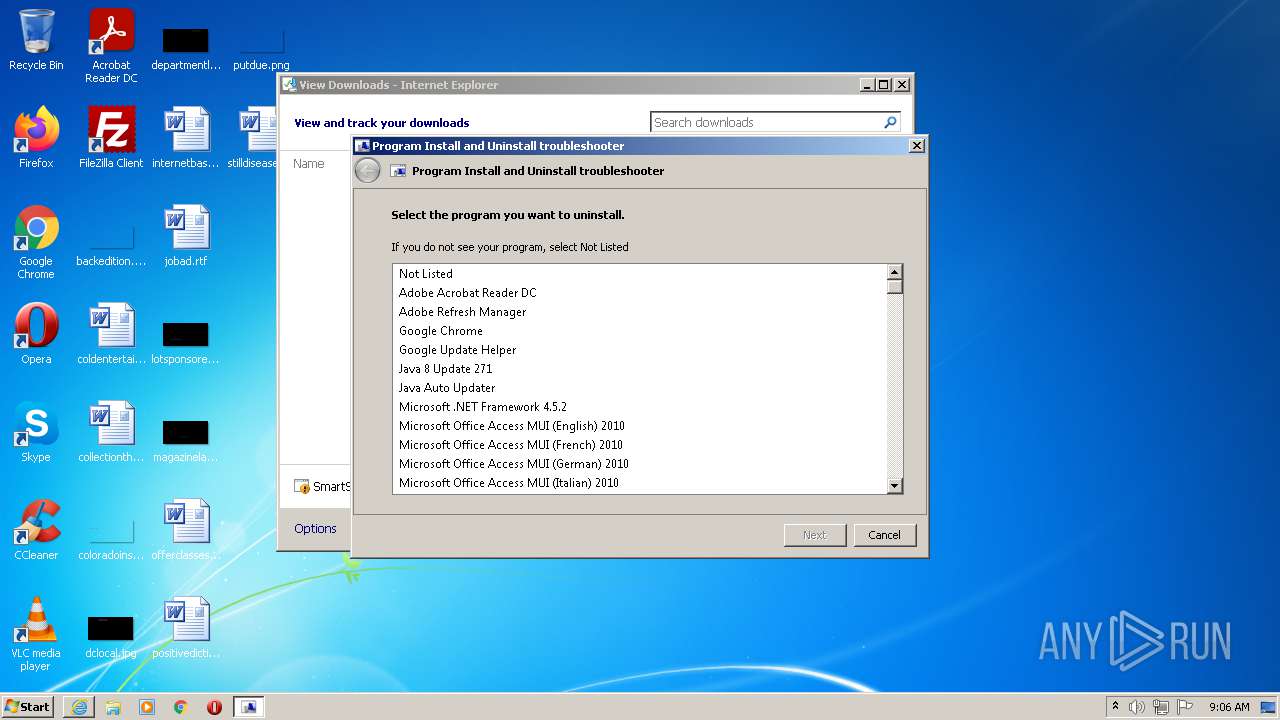The height and width of the screenshot is (720, 1280).
Task: Select Not Listed in program list
Action: [640, 274]
